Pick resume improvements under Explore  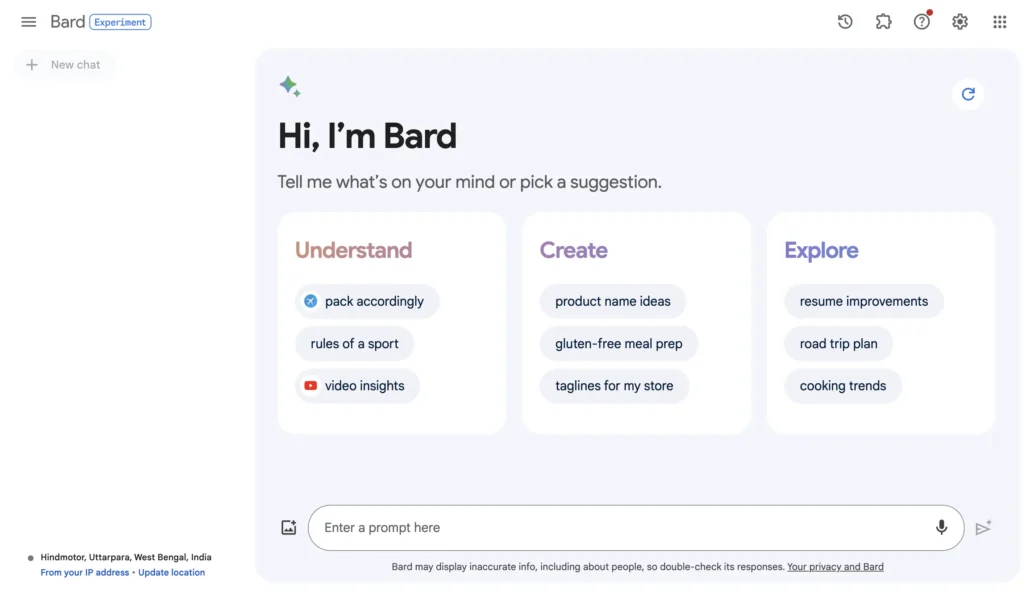pyautogui.click(x=863, y=301)
